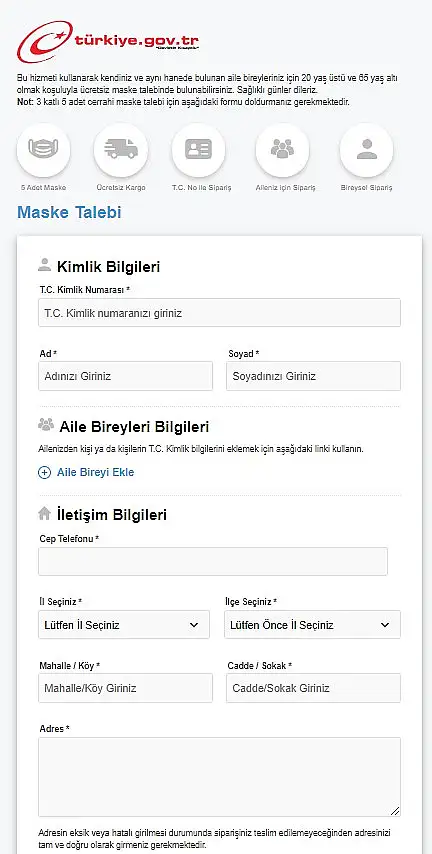Click the chevron arrow of the İlçe dropdown

tap(385, 625)
